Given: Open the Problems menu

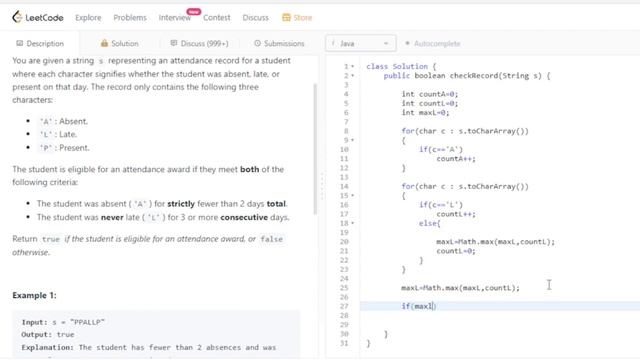Looking at the screenshot, I should (x=130, y=18).
